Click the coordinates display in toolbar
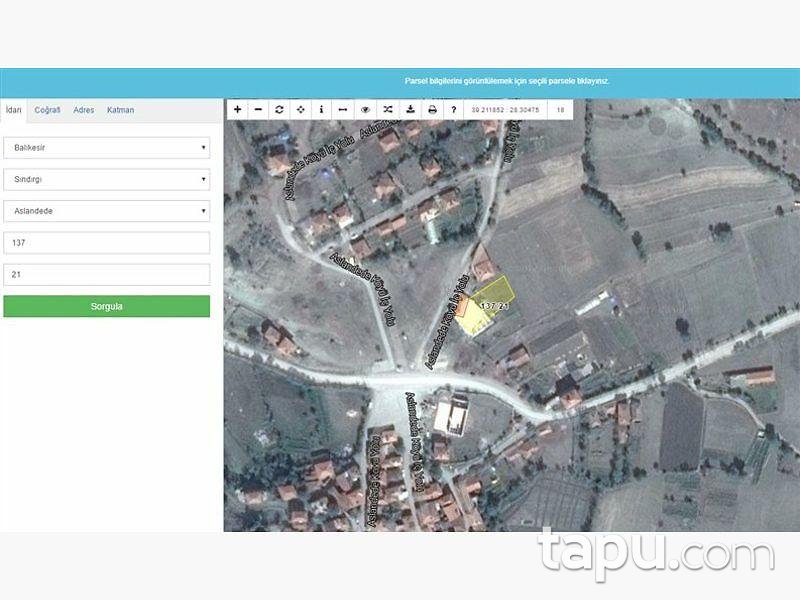 [505, 110]
